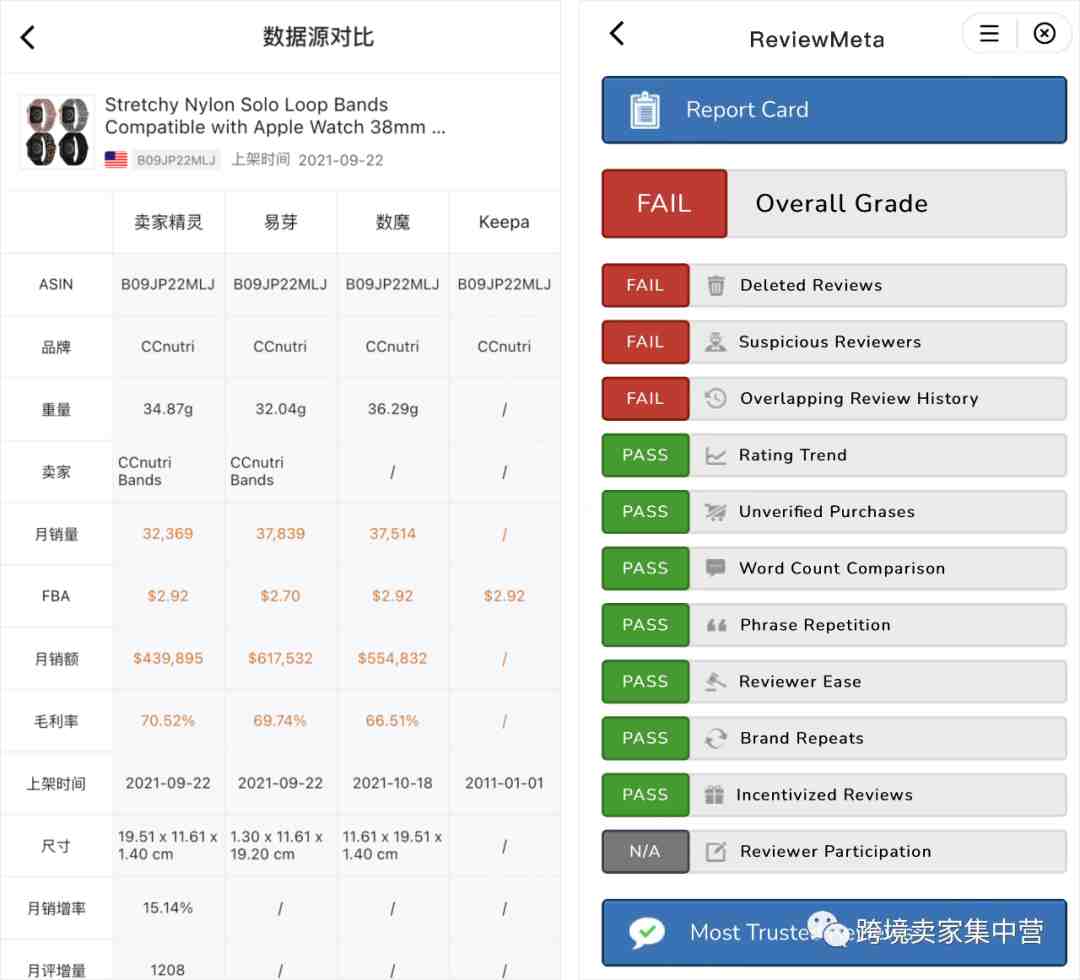The width and height of the screenshot is (1080, 980).
Task: Click the 品牌 row label
Action: click(x=56, y=347)
